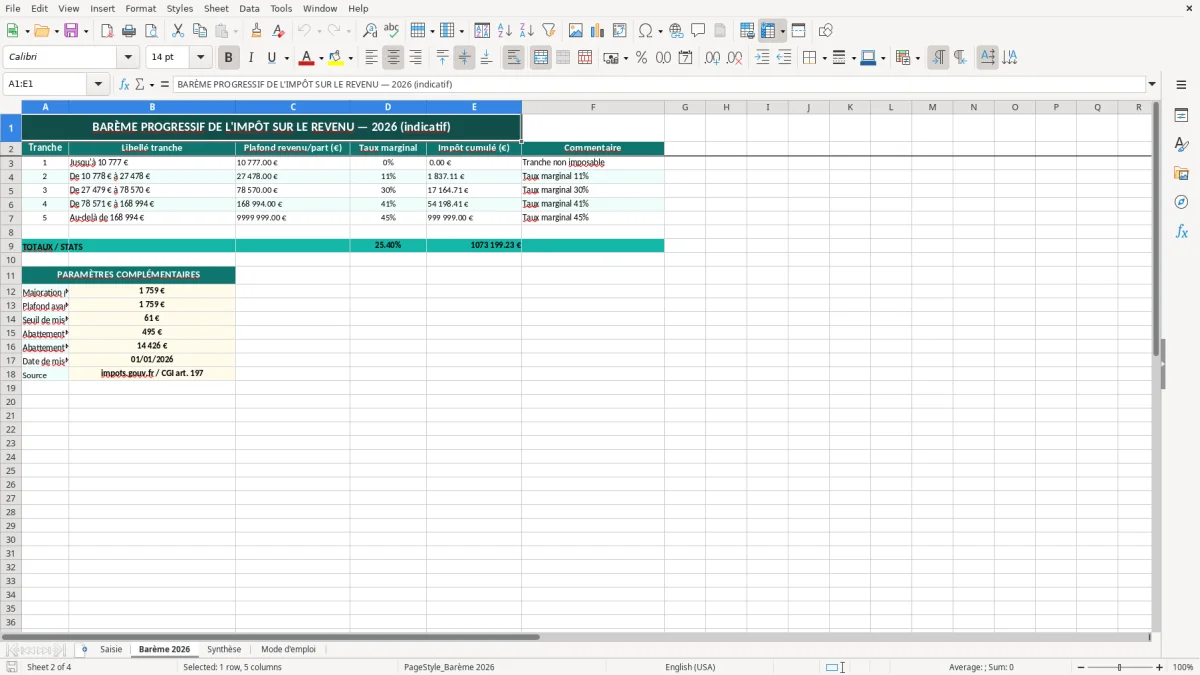Screen dimensions: 1200x675
Task: Open sidebar Gallery panel icon
Action: tap(1181, 174)
